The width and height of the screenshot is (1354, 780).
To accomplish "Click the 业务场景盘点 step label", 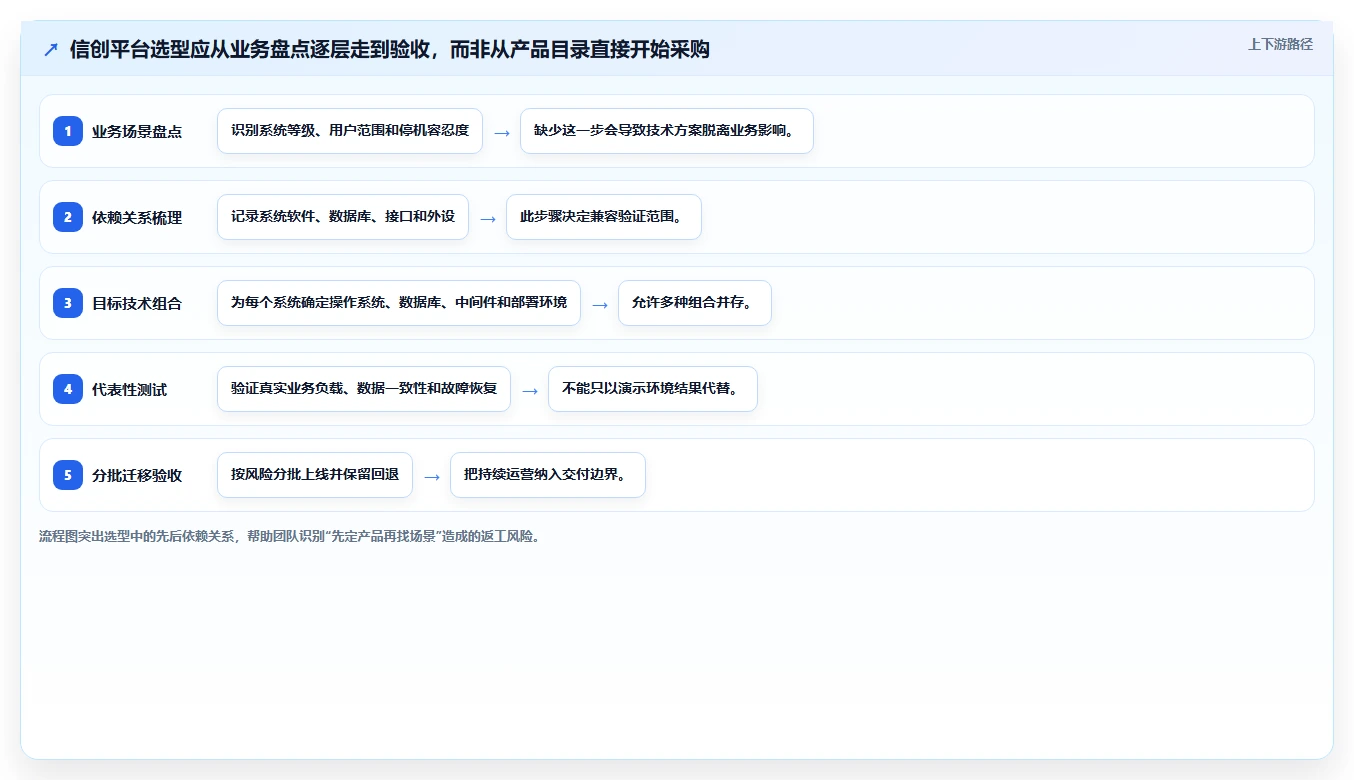I will click(137, 132).
